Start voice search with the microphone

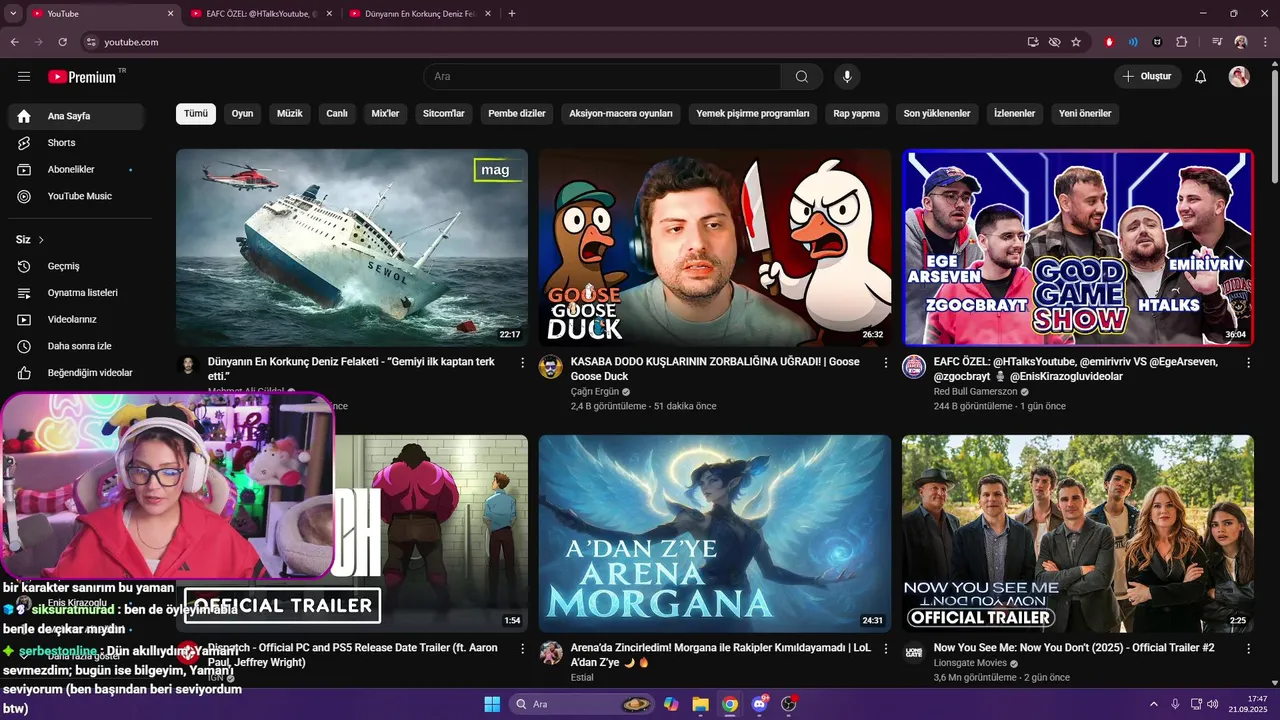coord(847,77)
